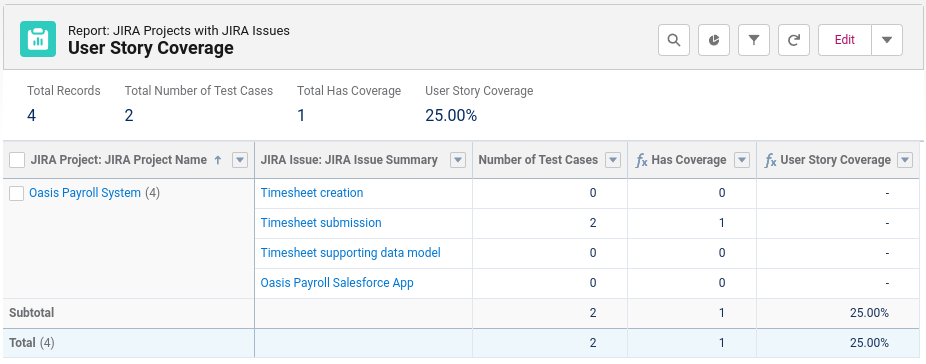The width and height of the screenshot is (926, 364).
Task: Open JIRA Project Name column menu dropdown
Action: point(240,160)
